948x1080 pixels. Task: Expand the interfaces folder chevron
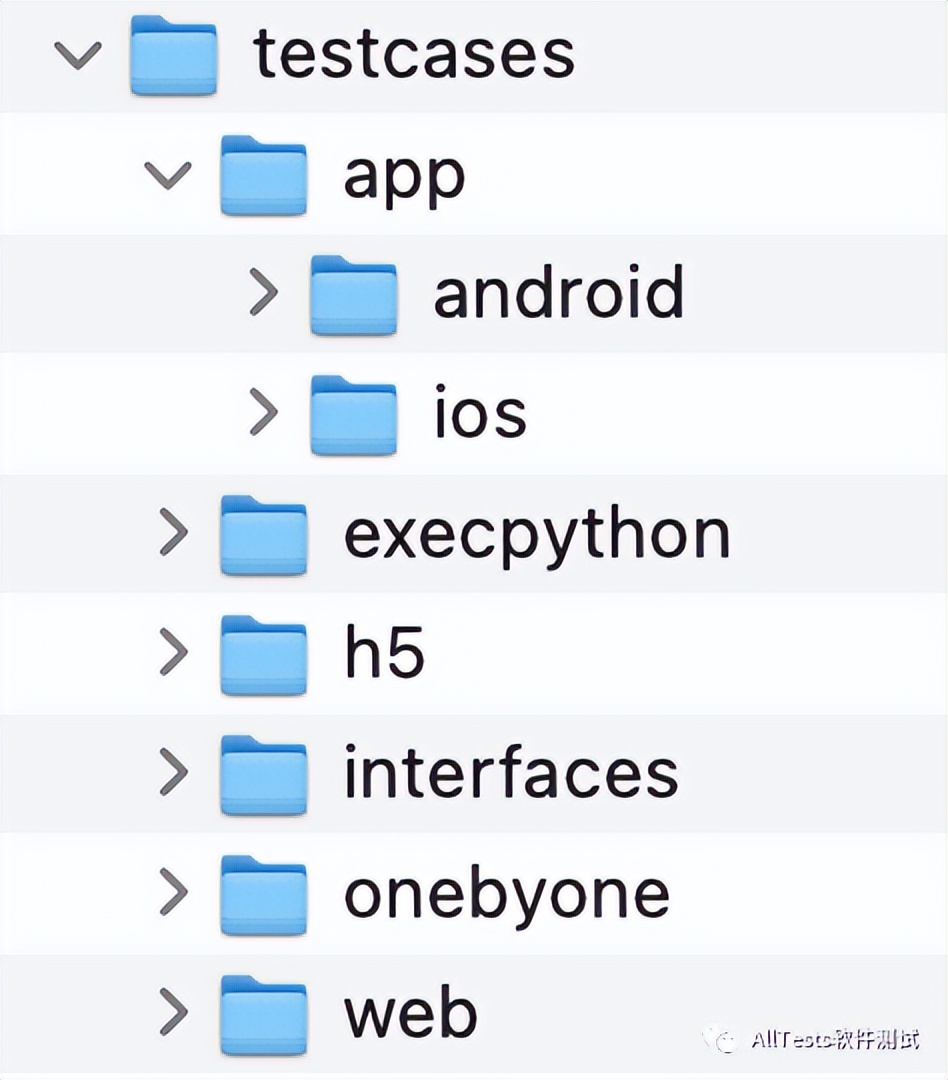coord(173,771)
